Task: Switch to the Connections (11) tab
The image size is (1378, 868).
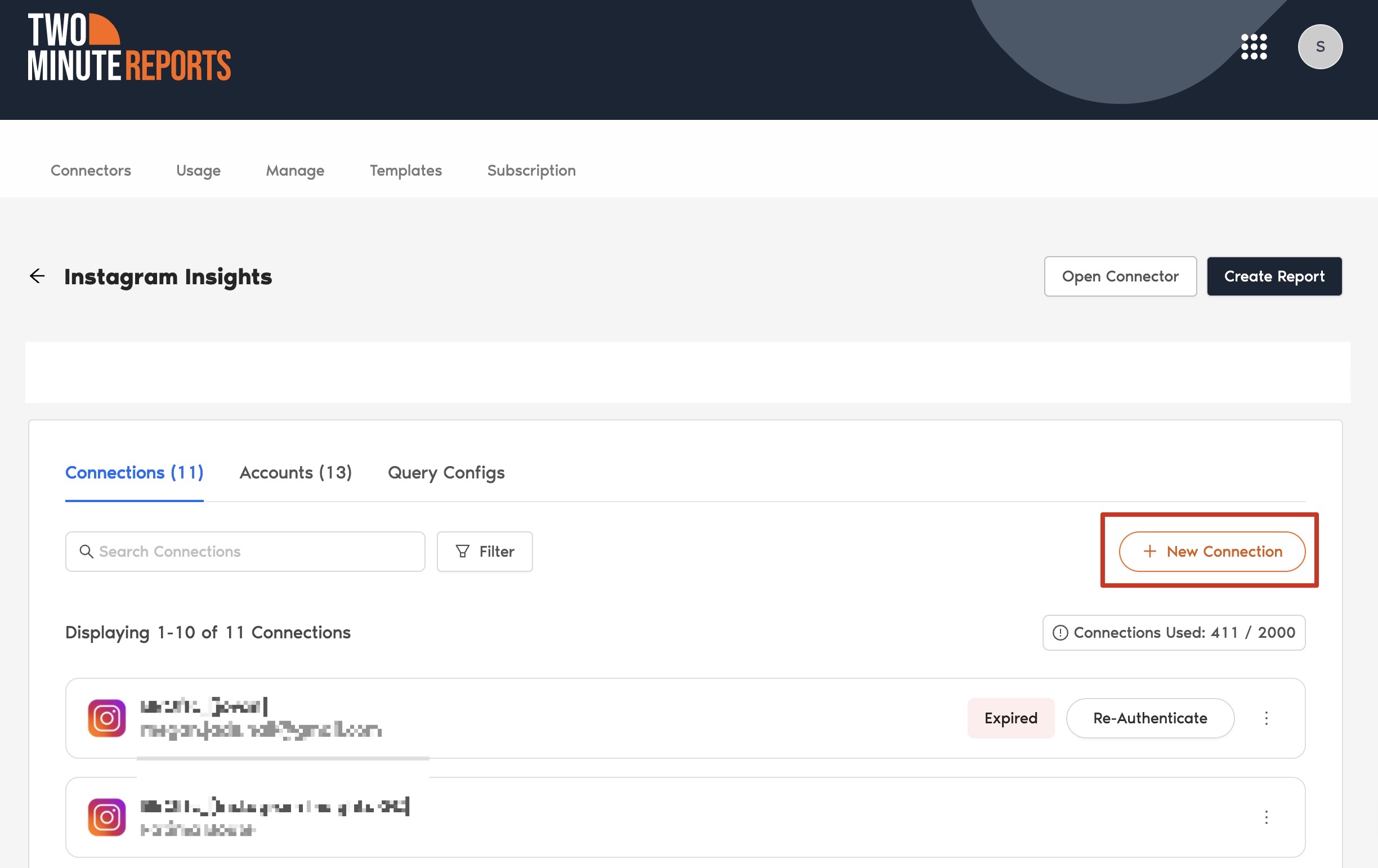Action: [x=135, y=473]
